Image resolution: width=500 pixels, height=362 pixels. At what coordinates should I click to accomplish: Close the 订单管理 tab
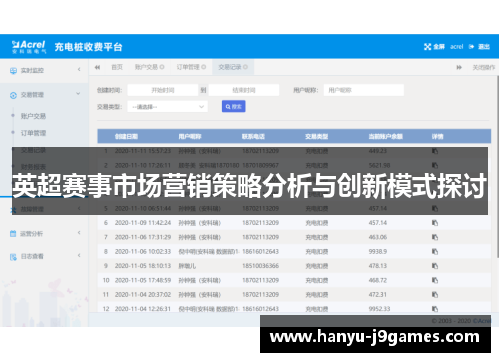pos(204,67)
